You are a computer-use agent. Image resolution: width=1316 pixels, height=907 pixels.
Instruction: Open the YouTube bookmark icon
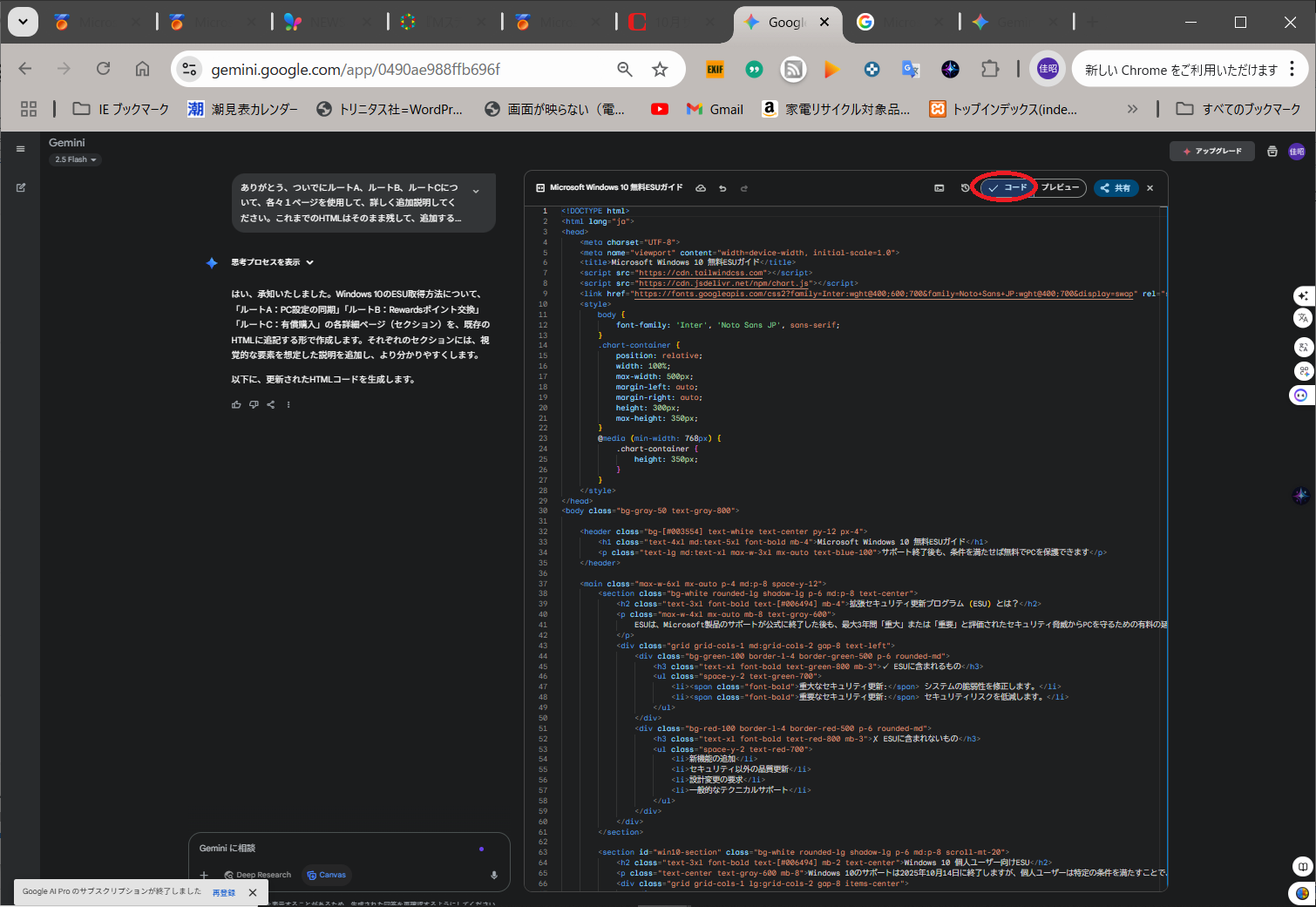660,109
